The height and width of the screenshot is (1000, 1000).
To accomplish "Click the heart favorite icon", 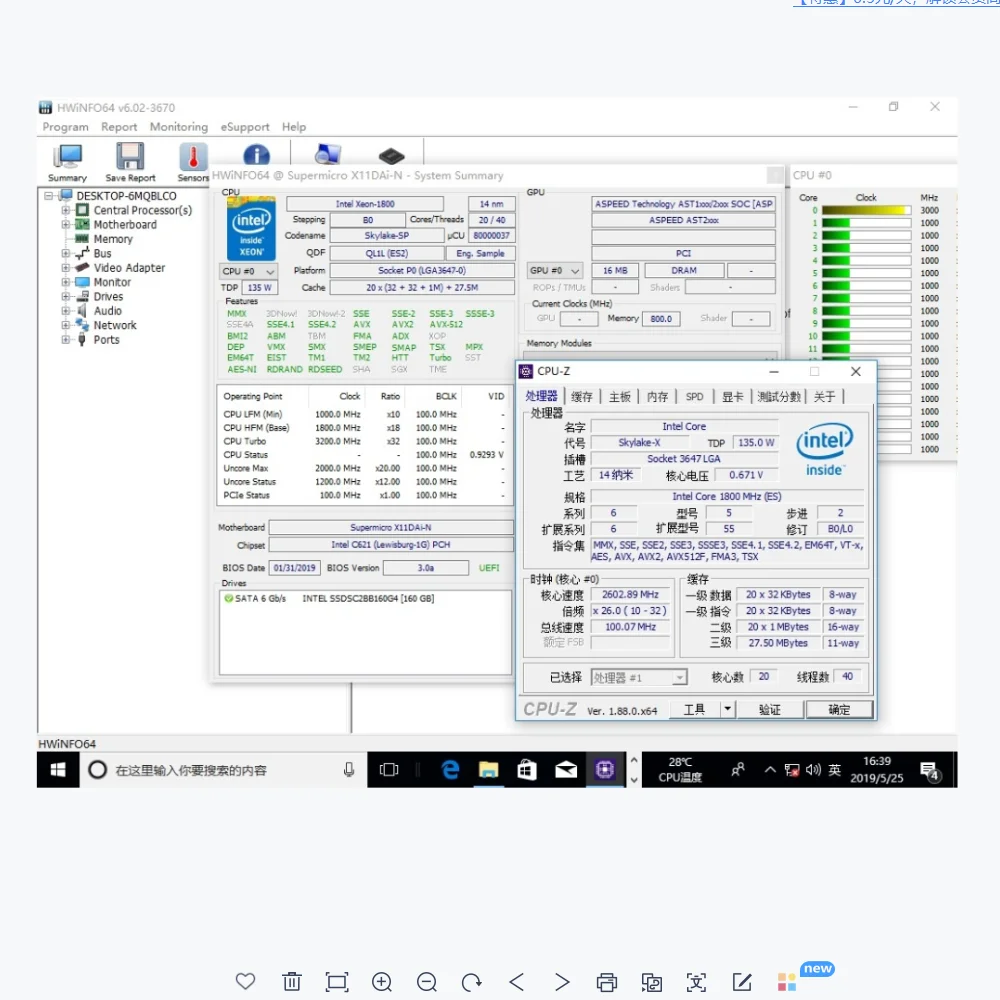I will pyautogui.click(x=246, y=982).
